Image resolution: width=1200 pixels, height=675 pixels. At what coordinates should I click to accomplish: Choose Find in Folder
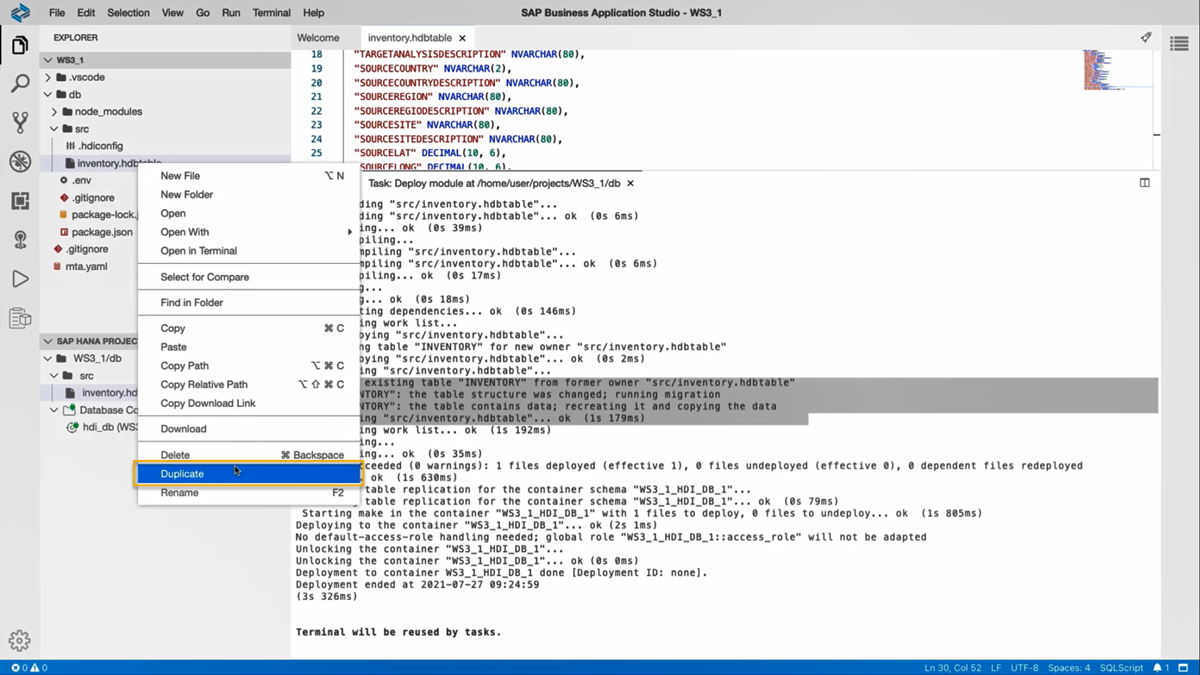point(248,303)
